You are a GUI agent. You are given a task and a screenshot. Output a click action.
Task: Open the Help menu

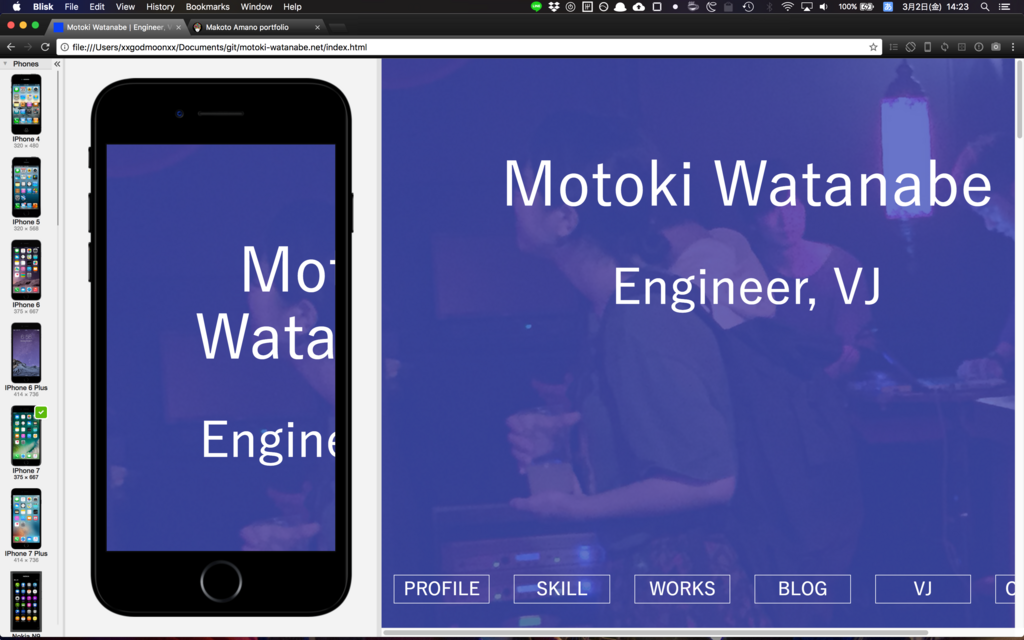[292, 7]
